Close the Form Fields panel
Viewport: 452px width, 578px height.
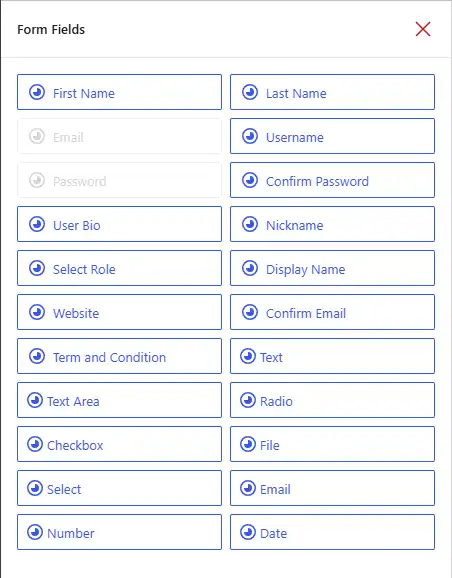point(423,29)
